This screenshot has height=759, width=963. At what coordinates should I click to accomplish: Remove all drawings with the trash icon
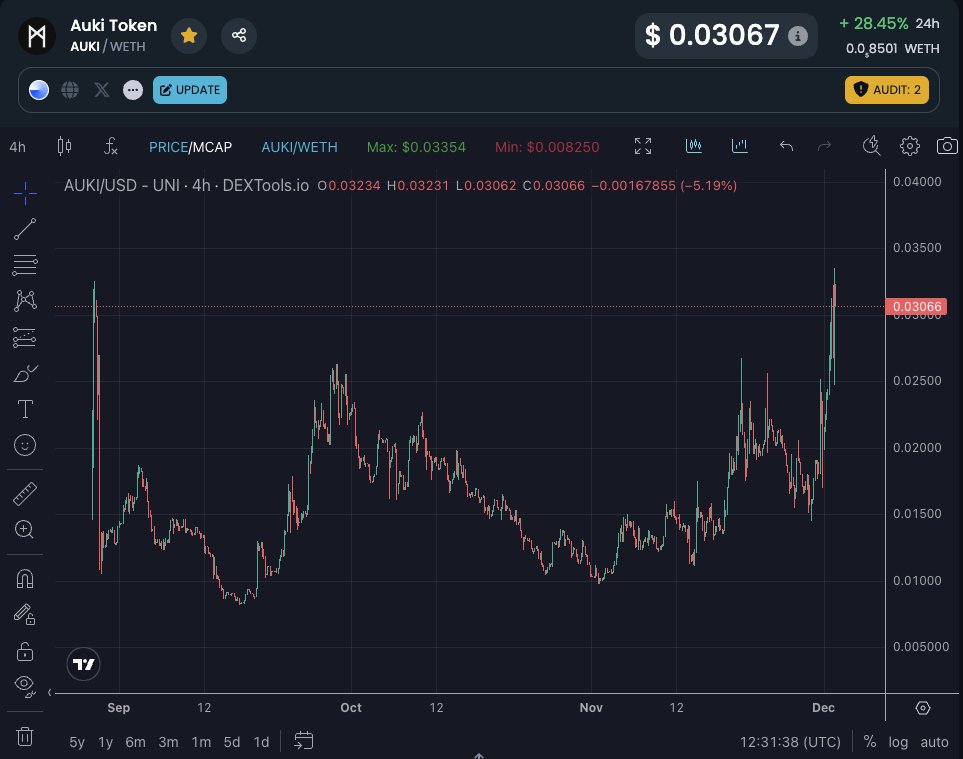24,735
